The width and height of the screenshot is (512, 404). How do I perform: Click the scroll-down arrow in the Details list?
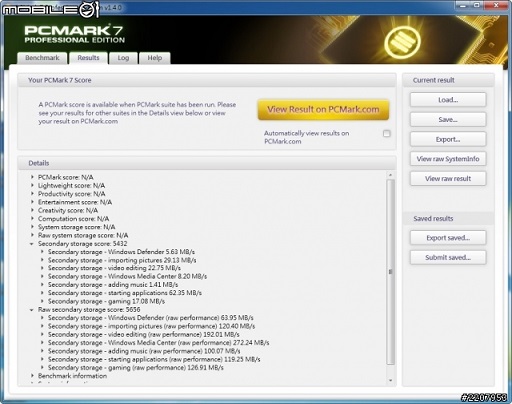coord(390,380)
